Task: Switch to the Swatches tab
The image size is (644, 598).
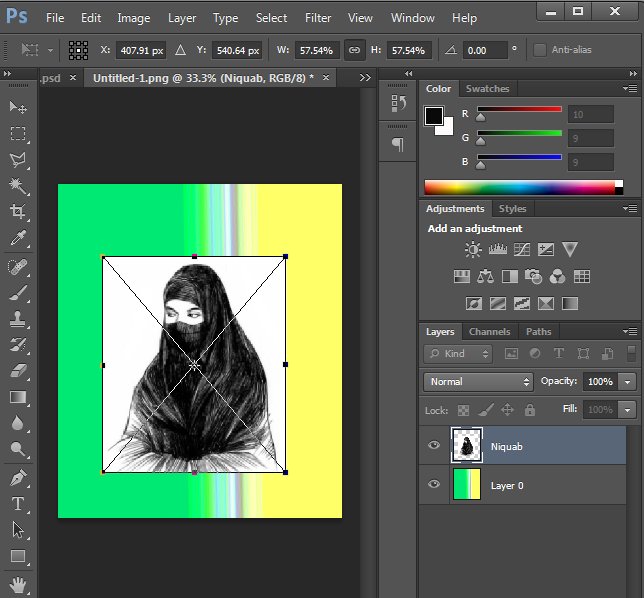Action: click(487, 89)
